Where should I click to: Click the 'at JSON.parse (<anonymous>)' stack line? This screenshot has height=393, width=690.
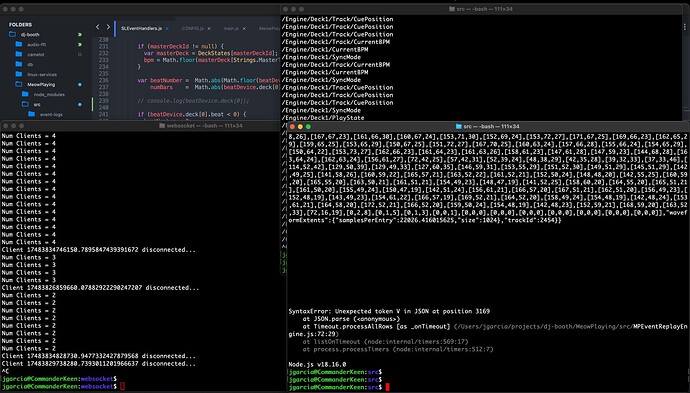click(x=351, y=319)
